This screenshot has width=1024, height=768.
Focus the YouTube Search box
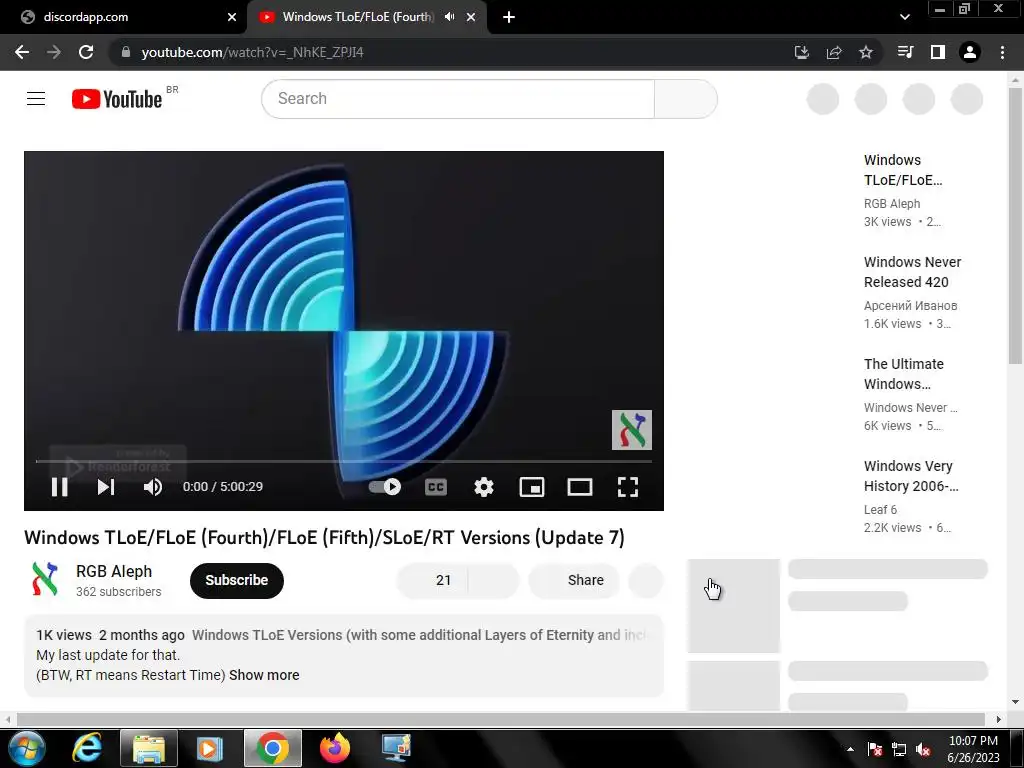pos(458,99)
